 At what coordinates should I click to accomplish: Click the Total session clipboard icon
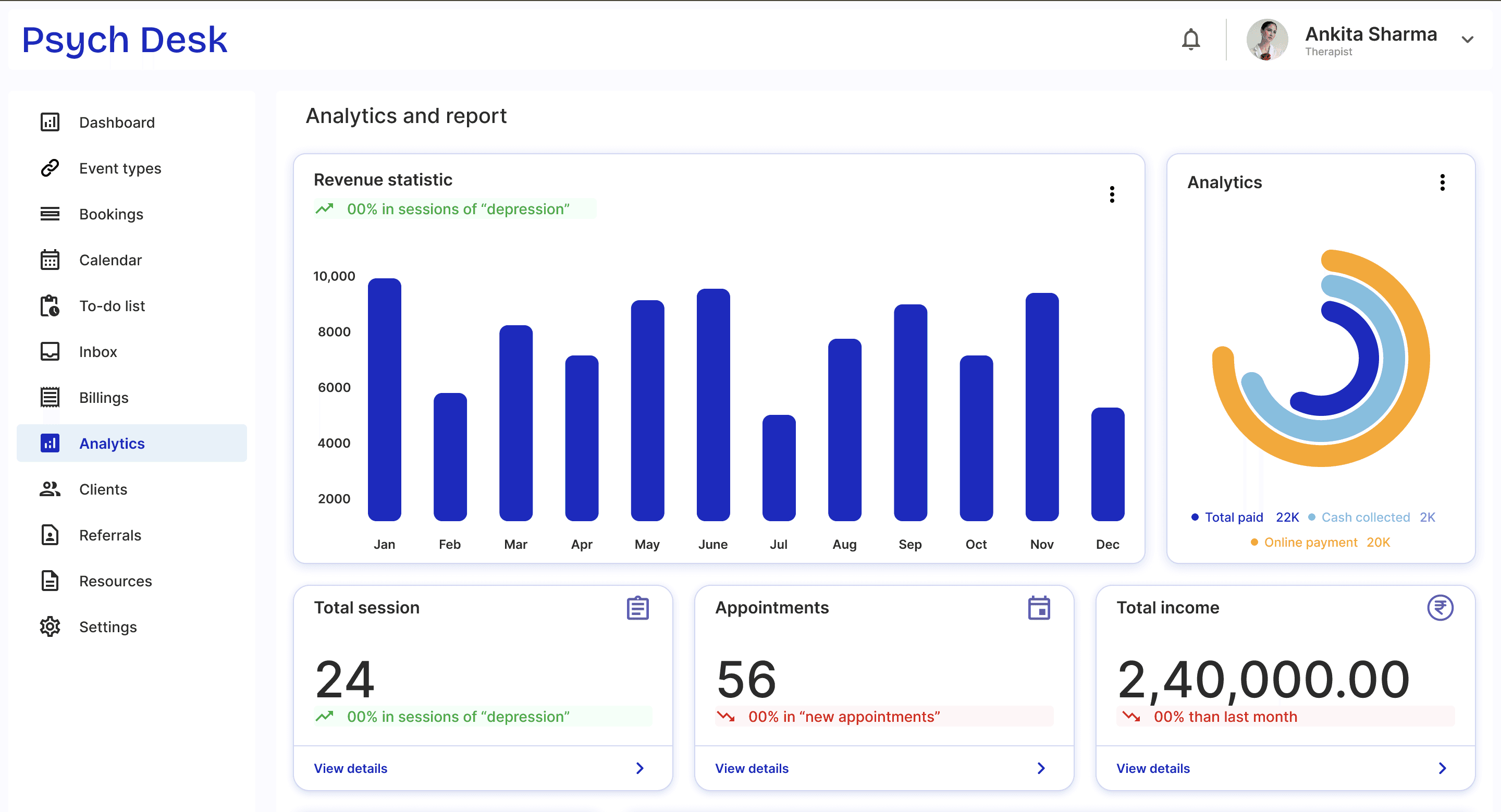(x=637, y=608)
